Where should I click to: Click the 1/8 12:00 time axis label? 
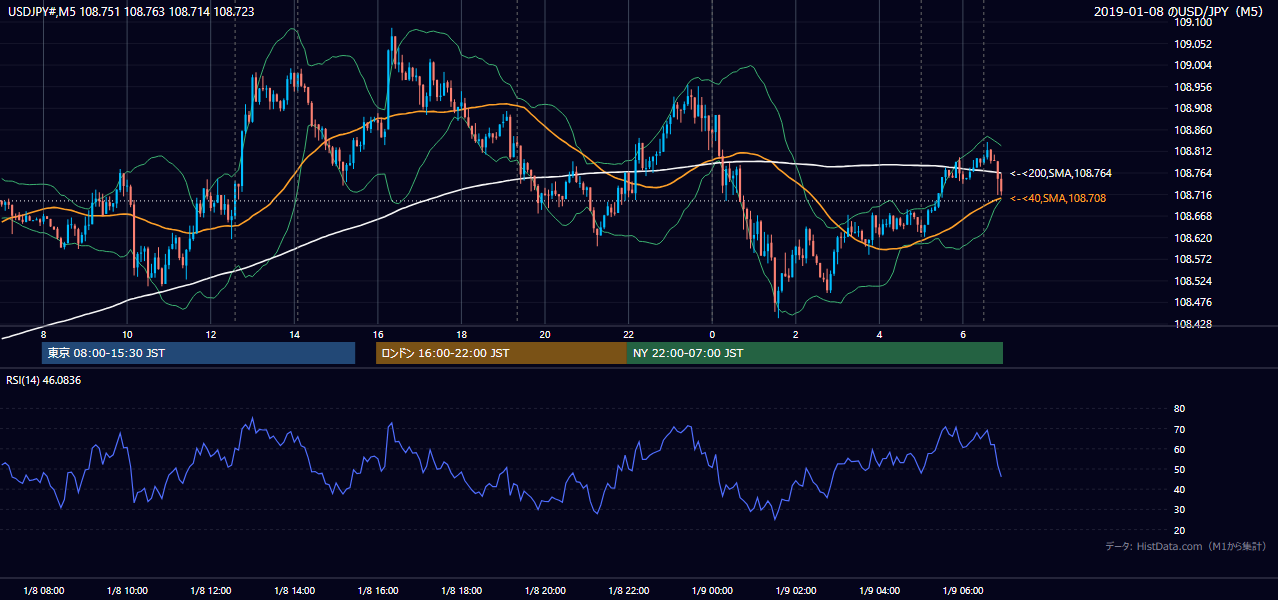[211, 590]
